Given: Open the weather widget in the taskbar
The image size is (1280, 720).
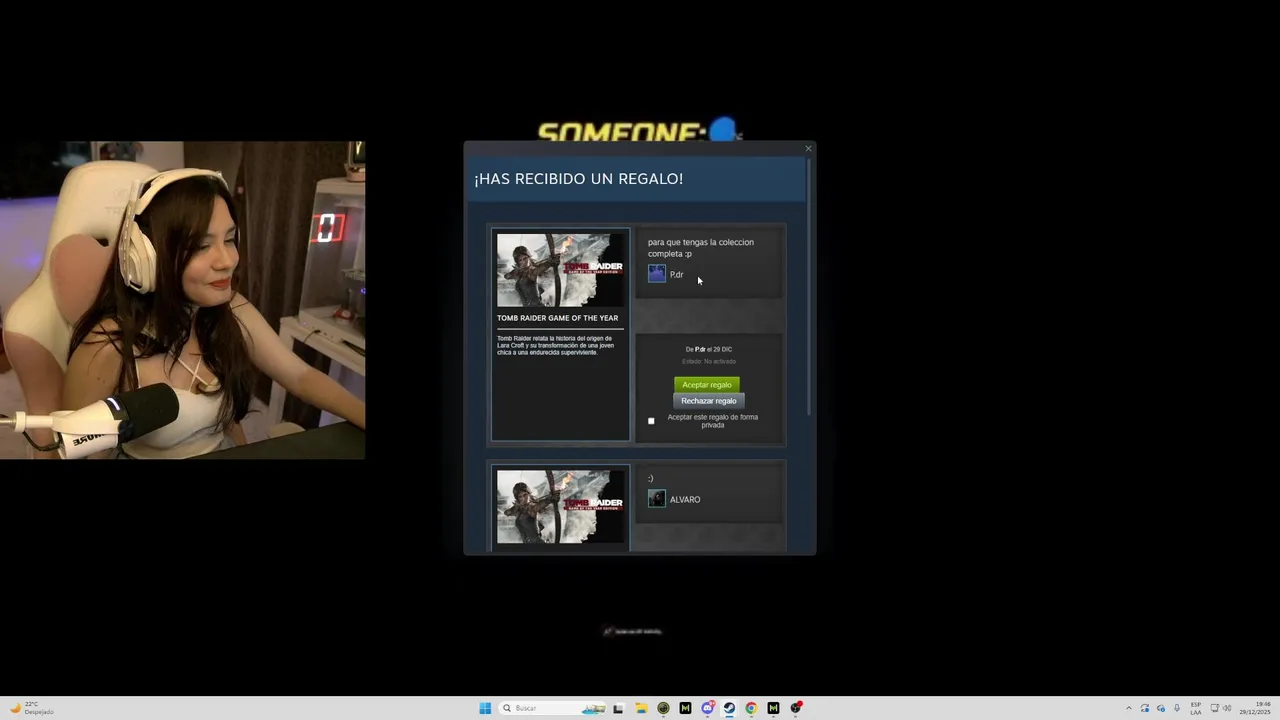Looking at the screenshot, I should click(32, 708).
